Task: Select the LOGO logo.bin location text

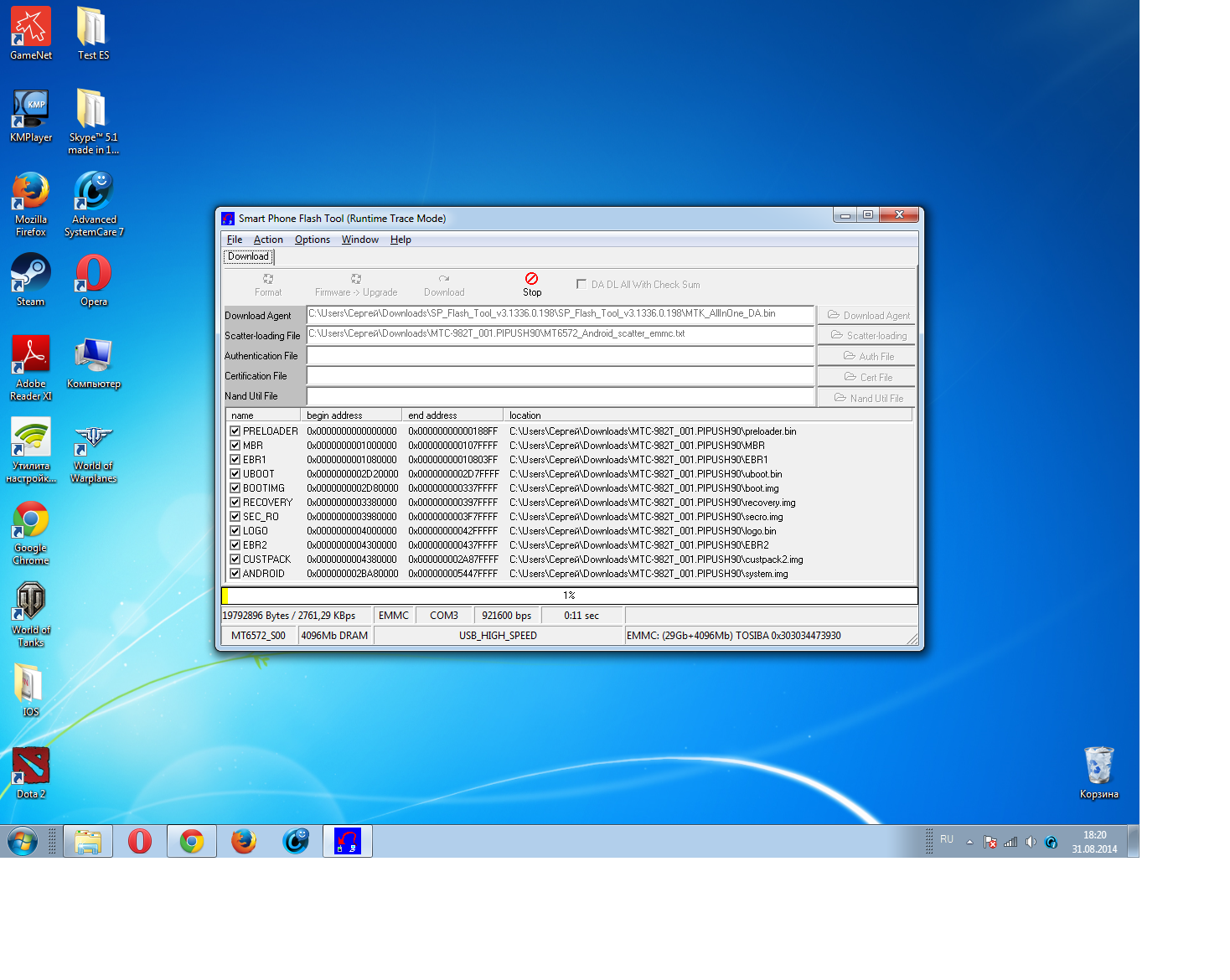Action: click(643, 531)
